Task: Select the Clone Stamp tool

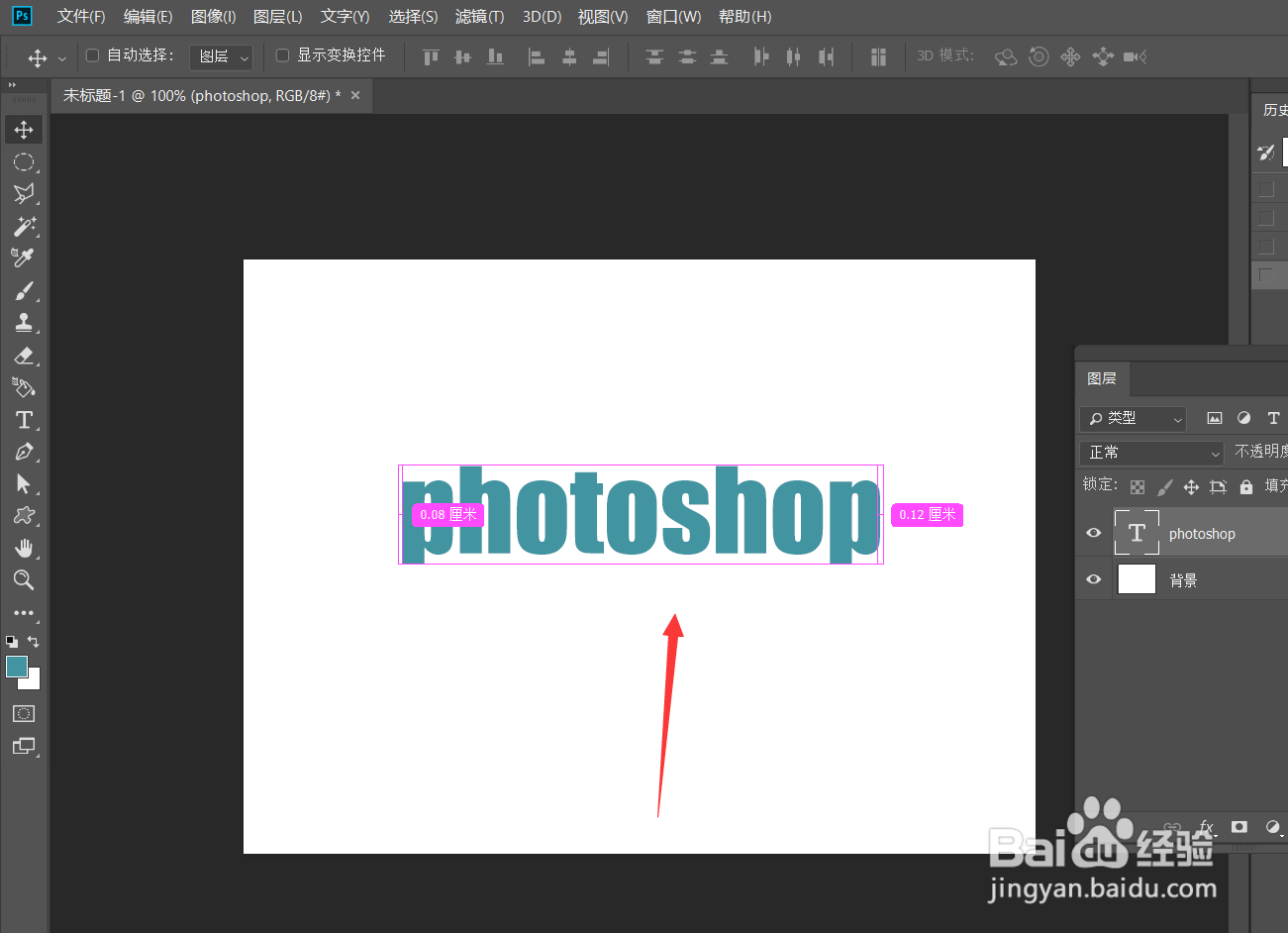Action: (x=24, y=322)
